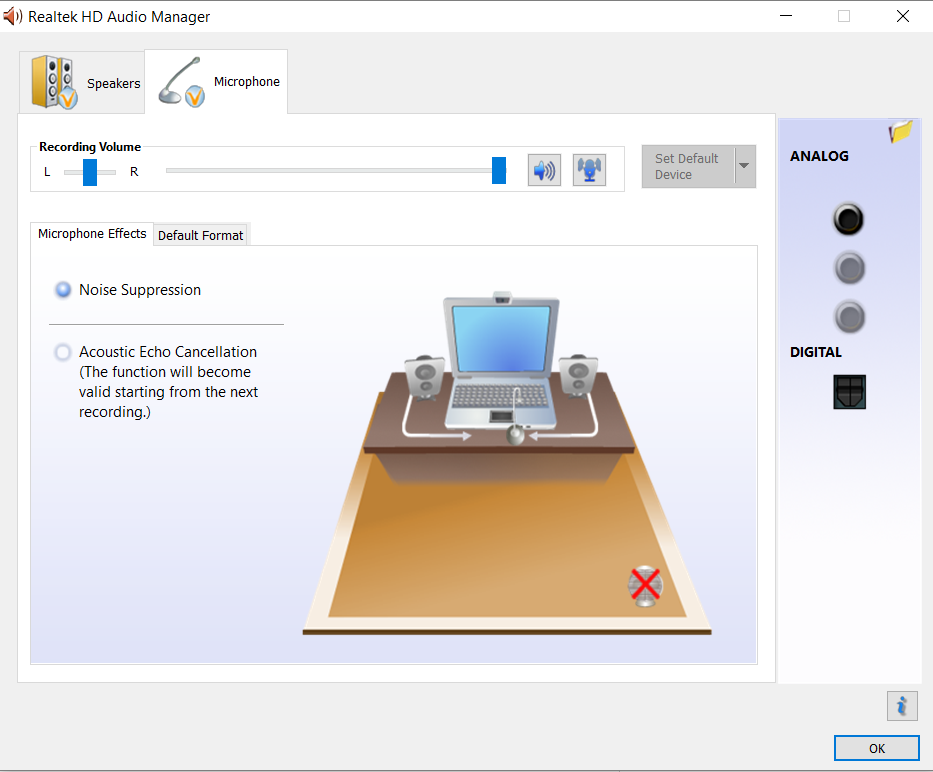Enable Noise Suppression option
The height and width of the screenshot is (772, 933).
(64, 290)
